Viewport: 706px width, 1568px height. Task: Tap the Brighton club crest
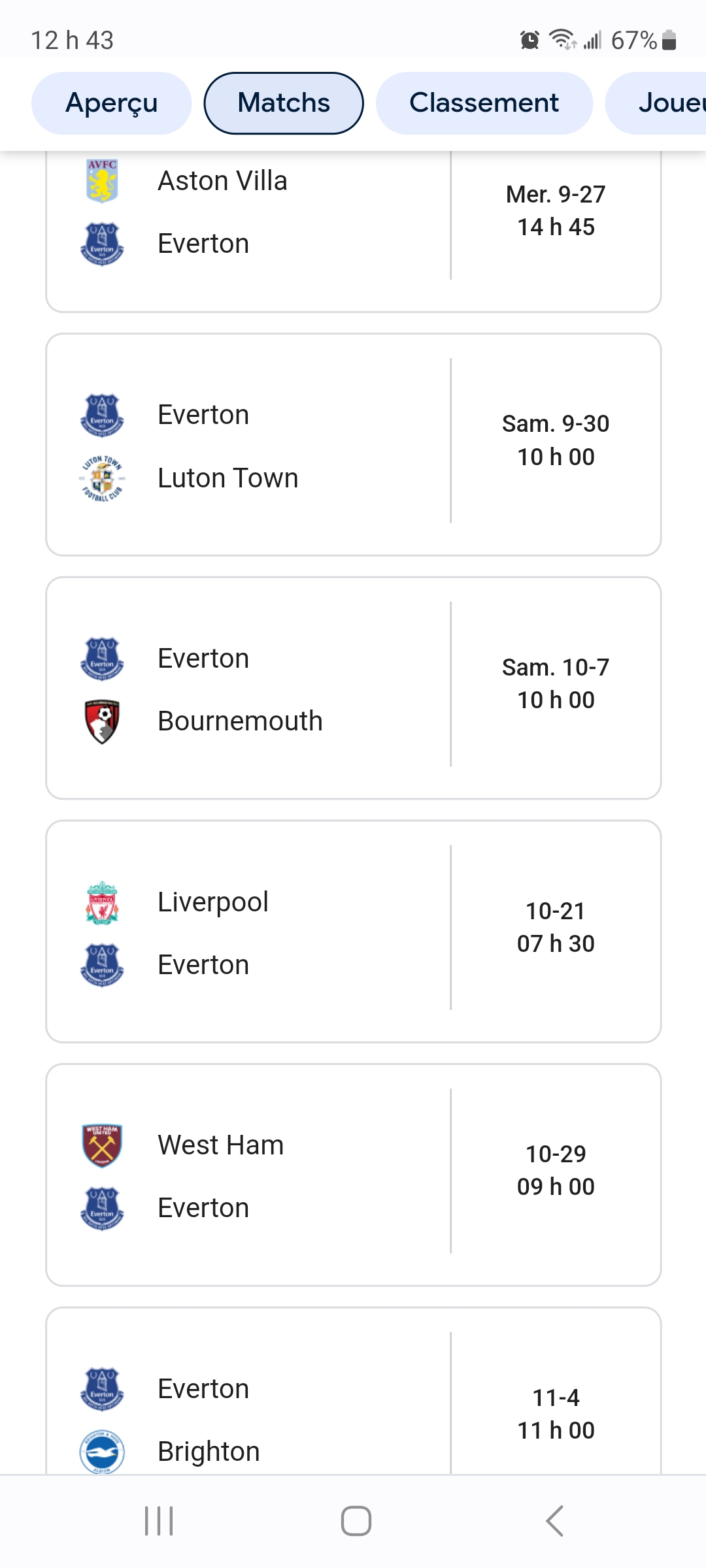tap(102, 1451)
